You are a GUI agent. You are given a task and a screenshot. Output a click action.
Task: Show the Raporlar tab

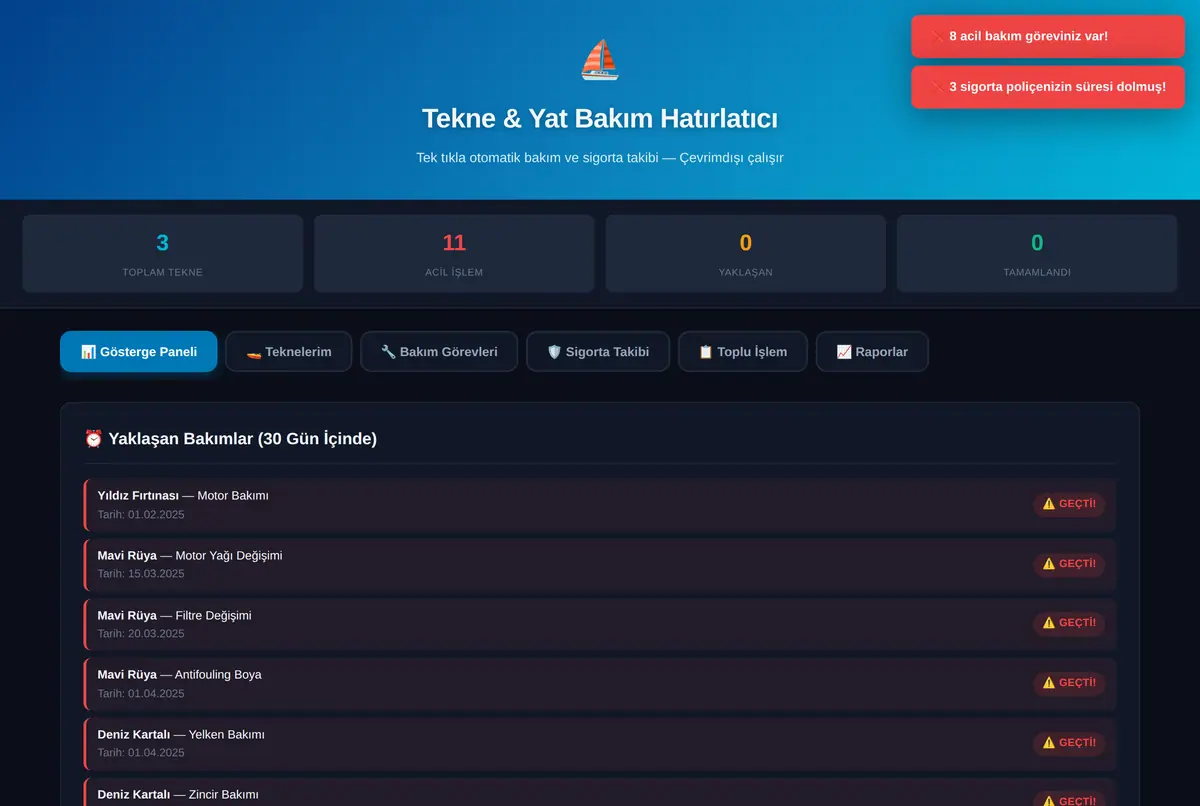click(872, 352)
